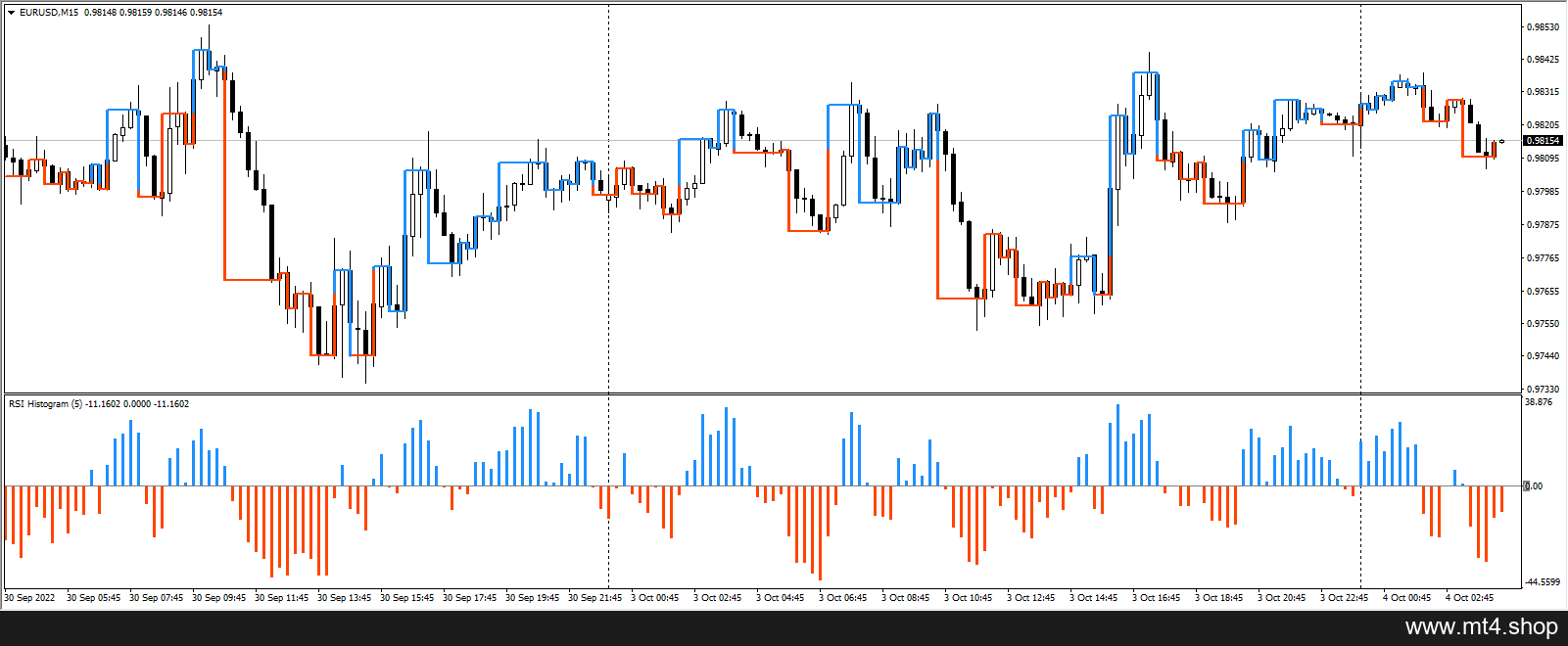Click the 0.98425 price scale label
Screen dimensions: 1568x646
[x=1544, y=60]
